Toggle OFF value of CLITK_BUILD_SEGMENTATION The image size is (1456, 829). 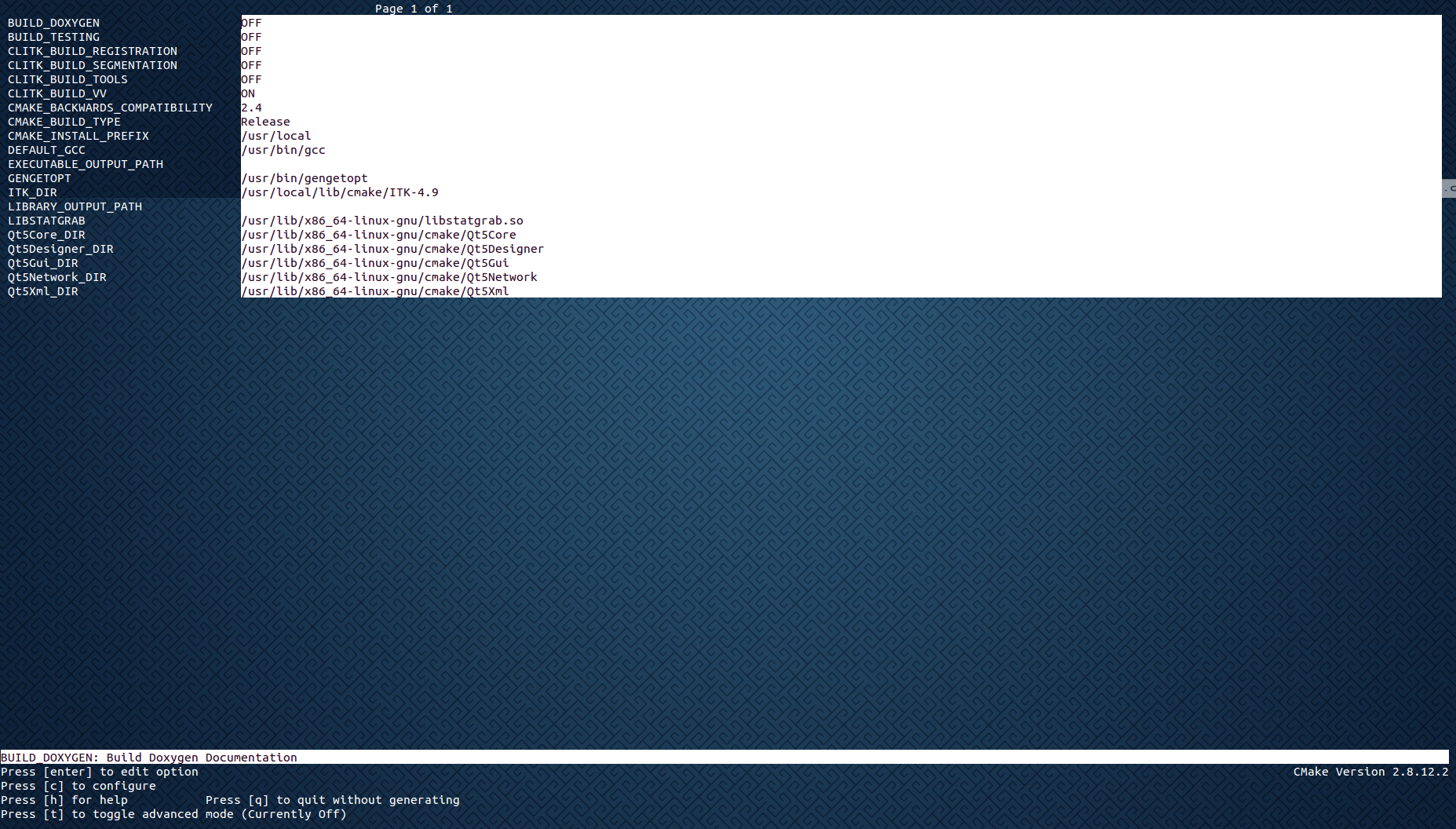pos(251,65)
